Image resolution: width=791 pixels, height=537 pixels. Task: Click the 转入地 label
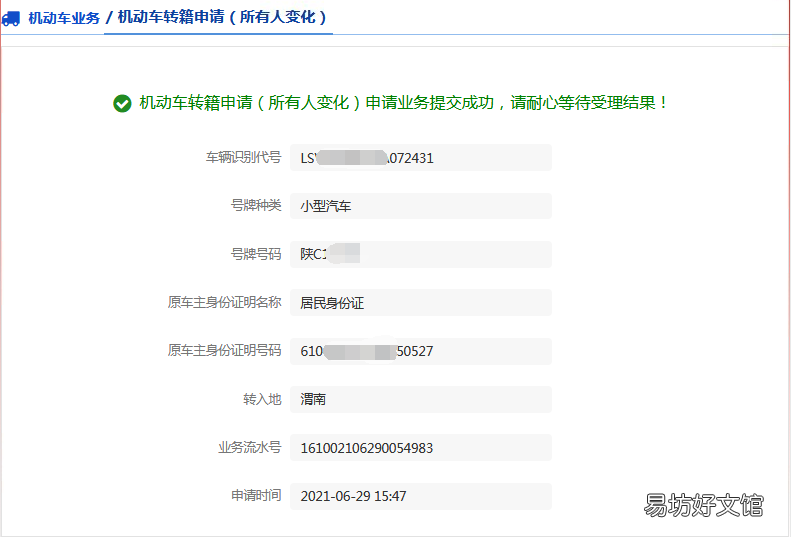tap(262, 399)
